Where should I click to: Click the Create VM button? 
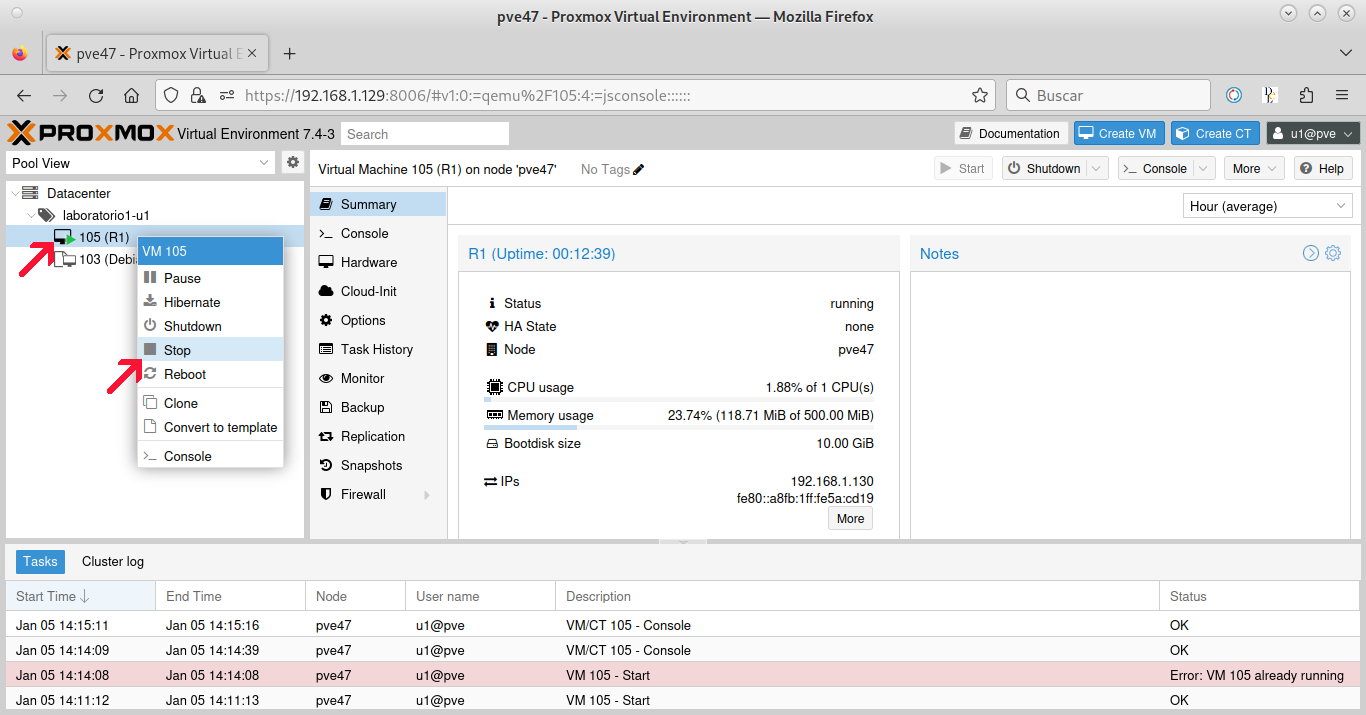[1117, 133]
